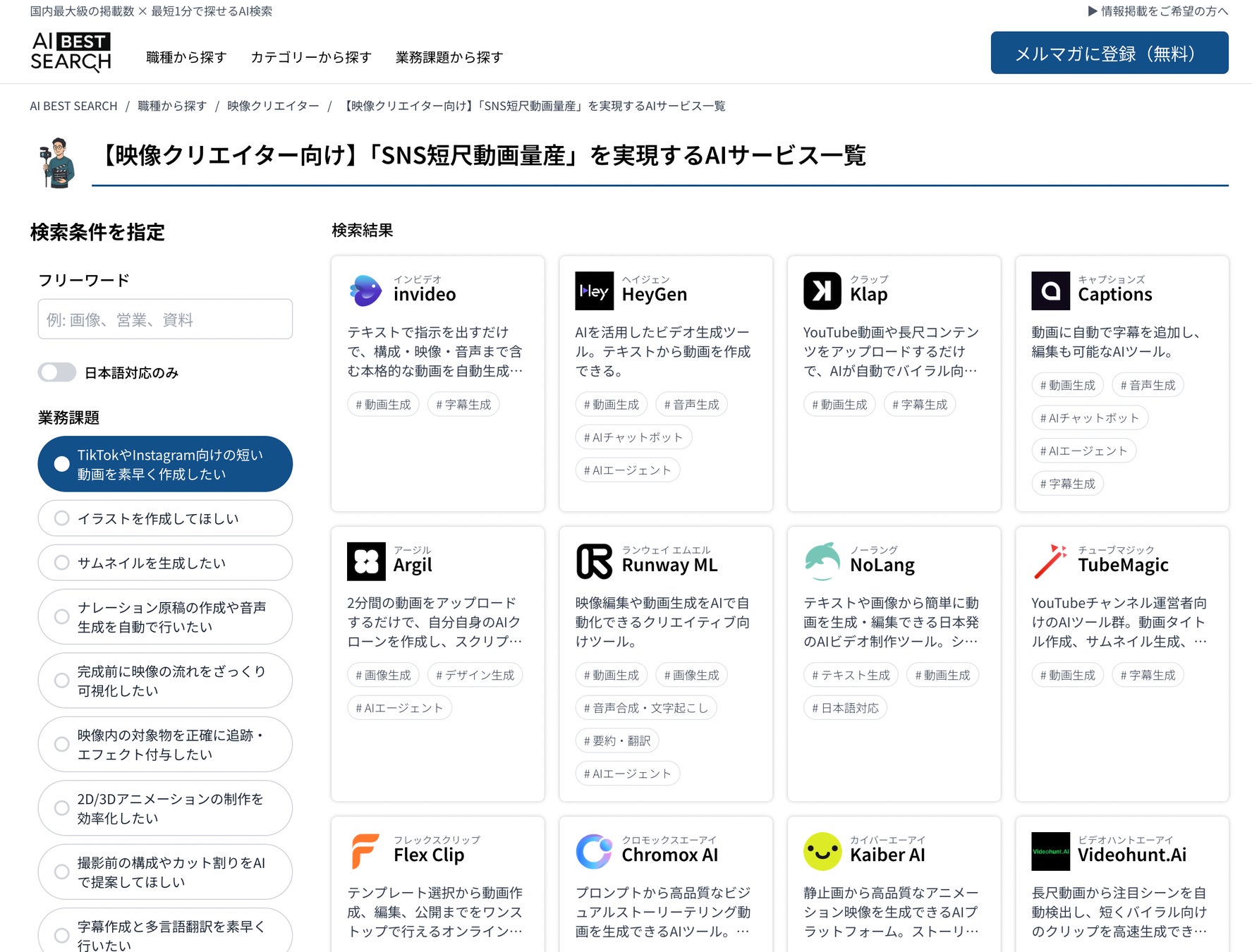
Task: Click the #字幕生成 tag on TubeMagic card
Action: (x=1148, y=675)
